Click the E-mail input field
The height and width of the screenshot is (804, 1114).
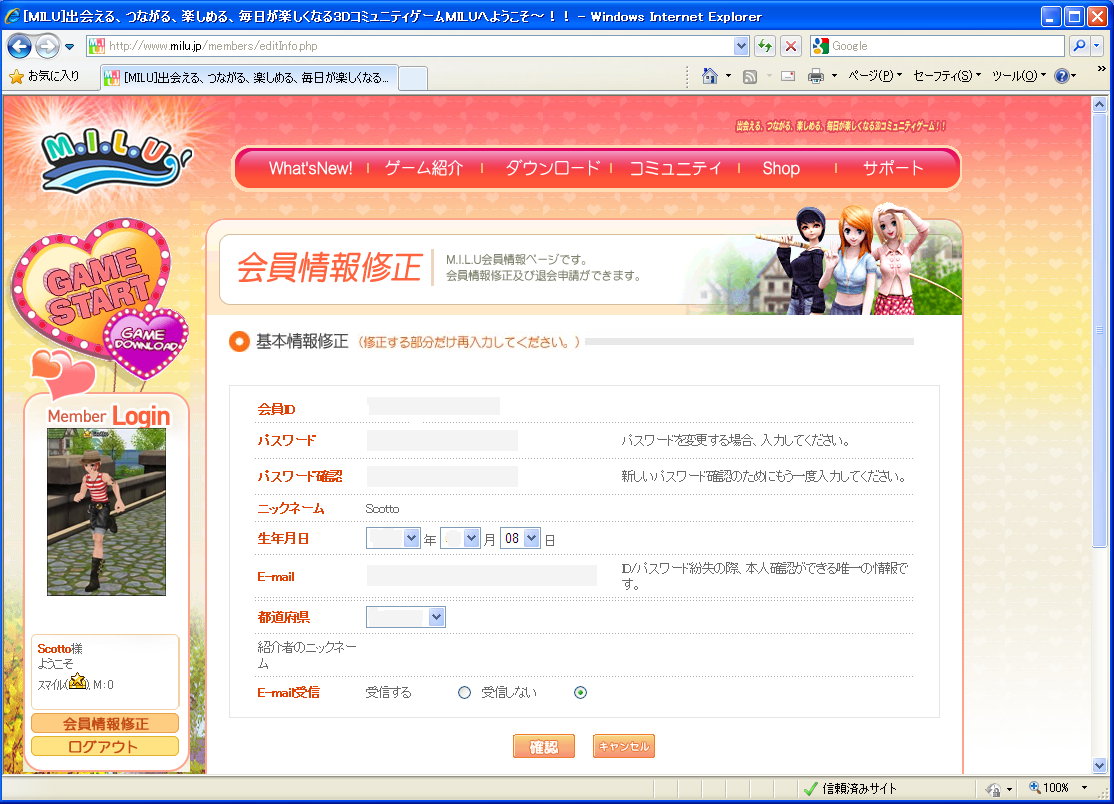coord(481,575)
